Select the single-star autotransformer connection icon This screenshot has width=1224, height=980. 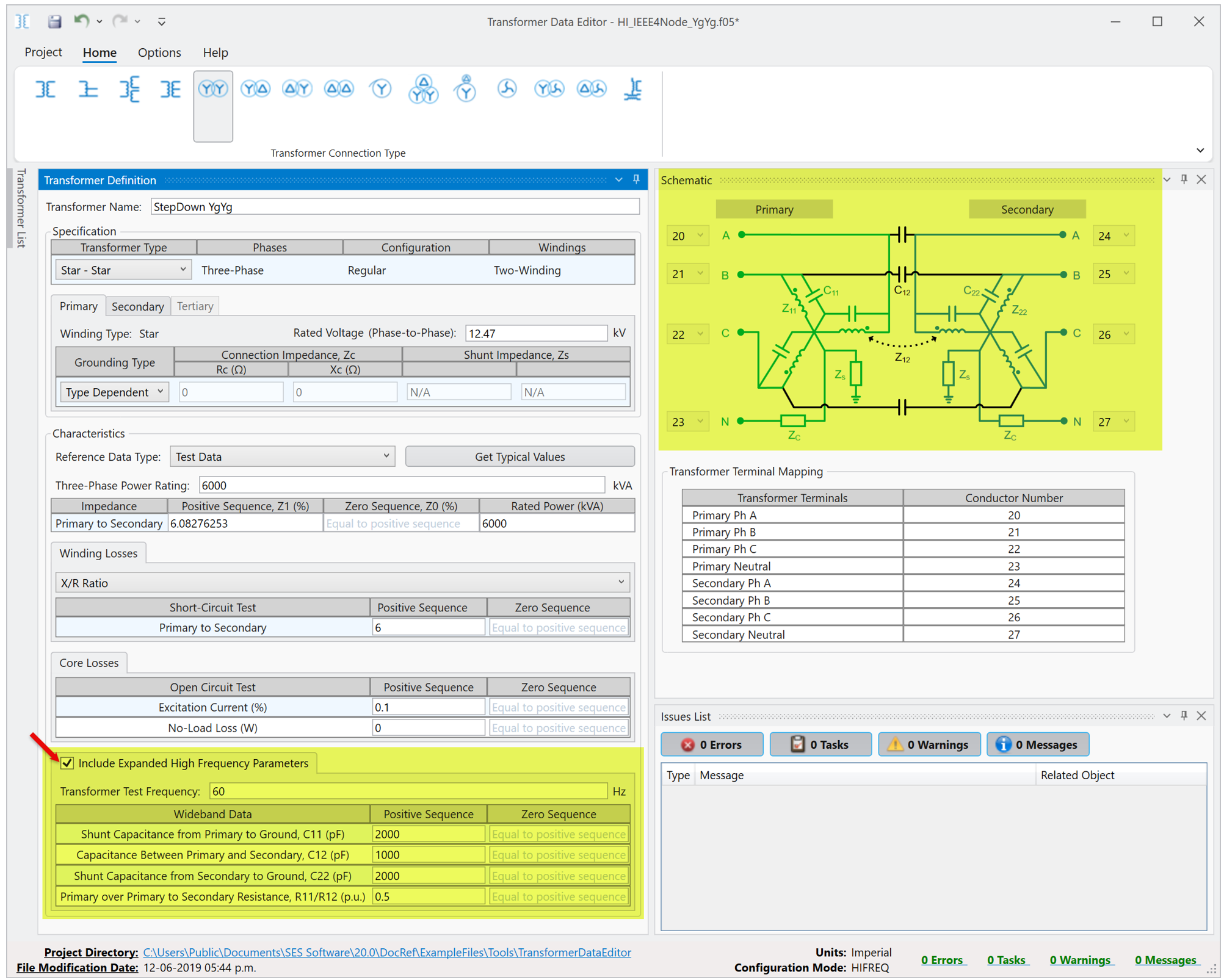tap(381, 89)
